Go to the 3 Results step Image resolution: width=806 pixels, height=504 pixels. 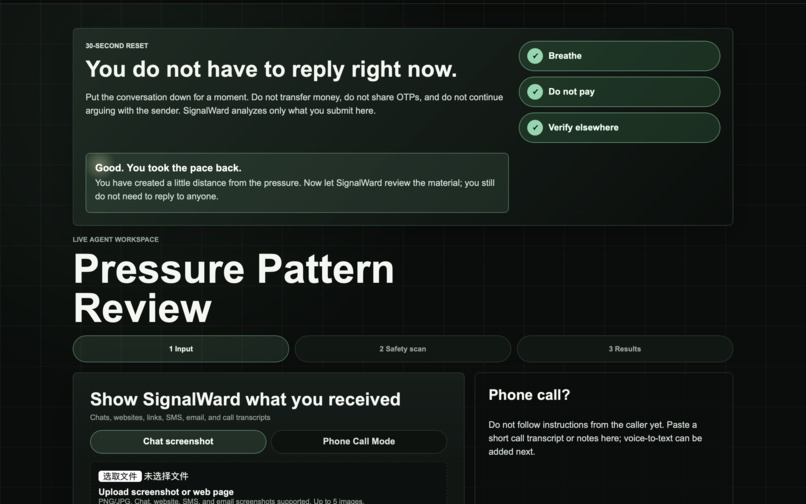tap(625, 349)
